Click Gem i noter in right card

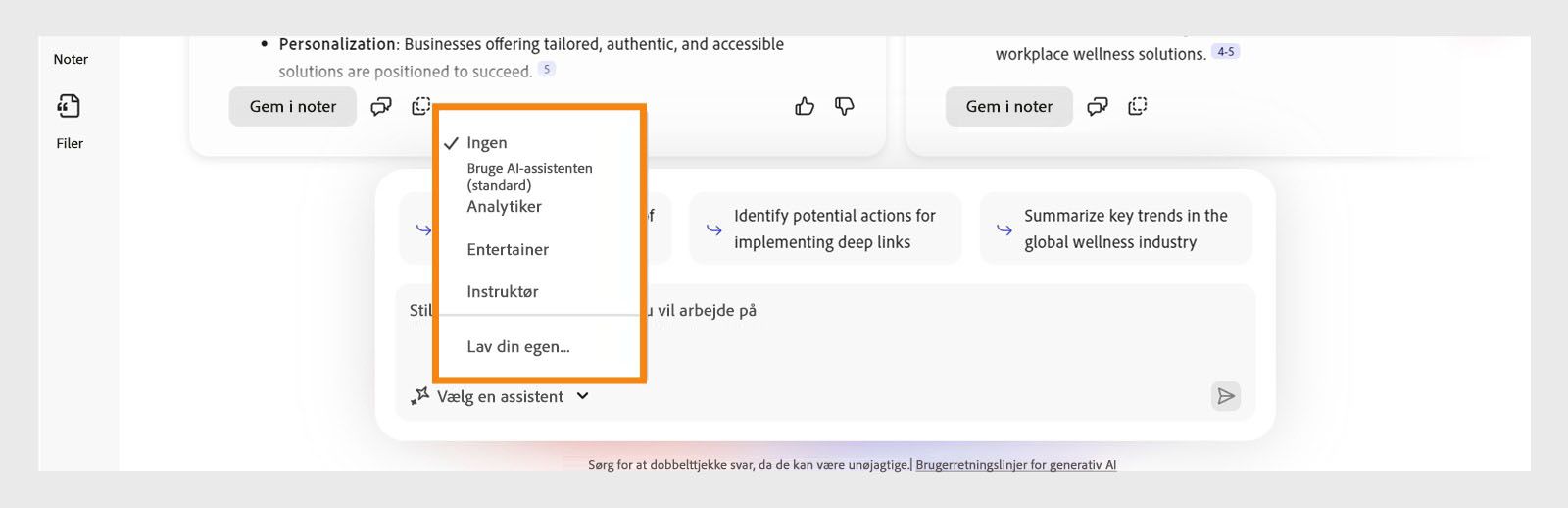point(1008,106)
